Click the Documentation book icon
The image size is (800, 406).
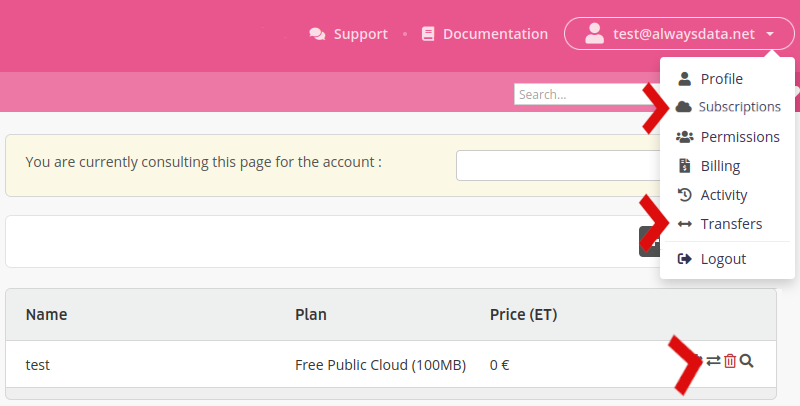click(429, 34)
